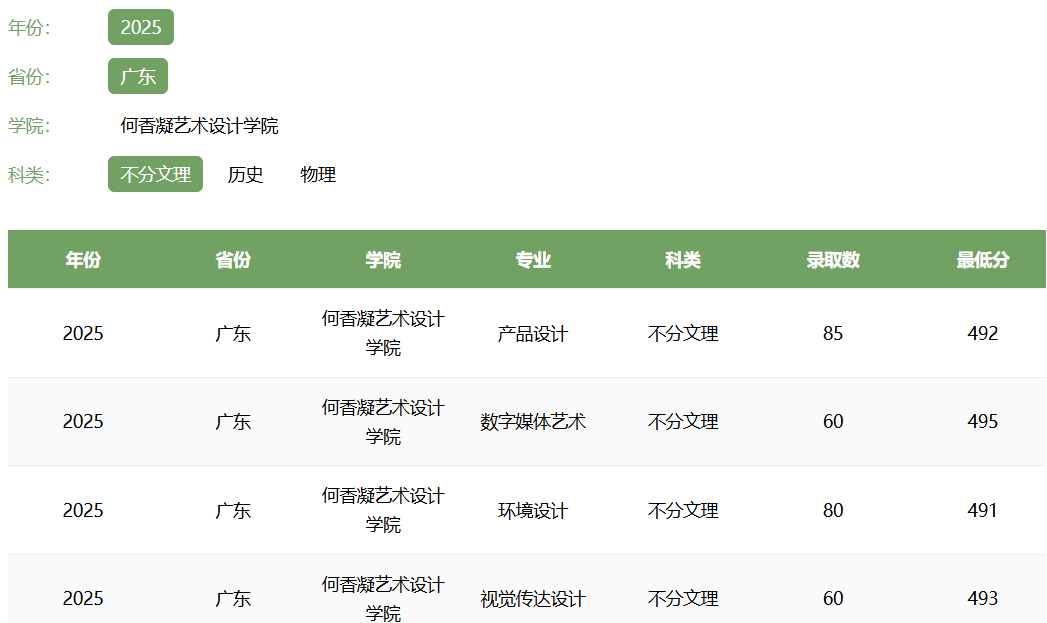Click admission count 85 in 产品设计 row

pos(833,333)
